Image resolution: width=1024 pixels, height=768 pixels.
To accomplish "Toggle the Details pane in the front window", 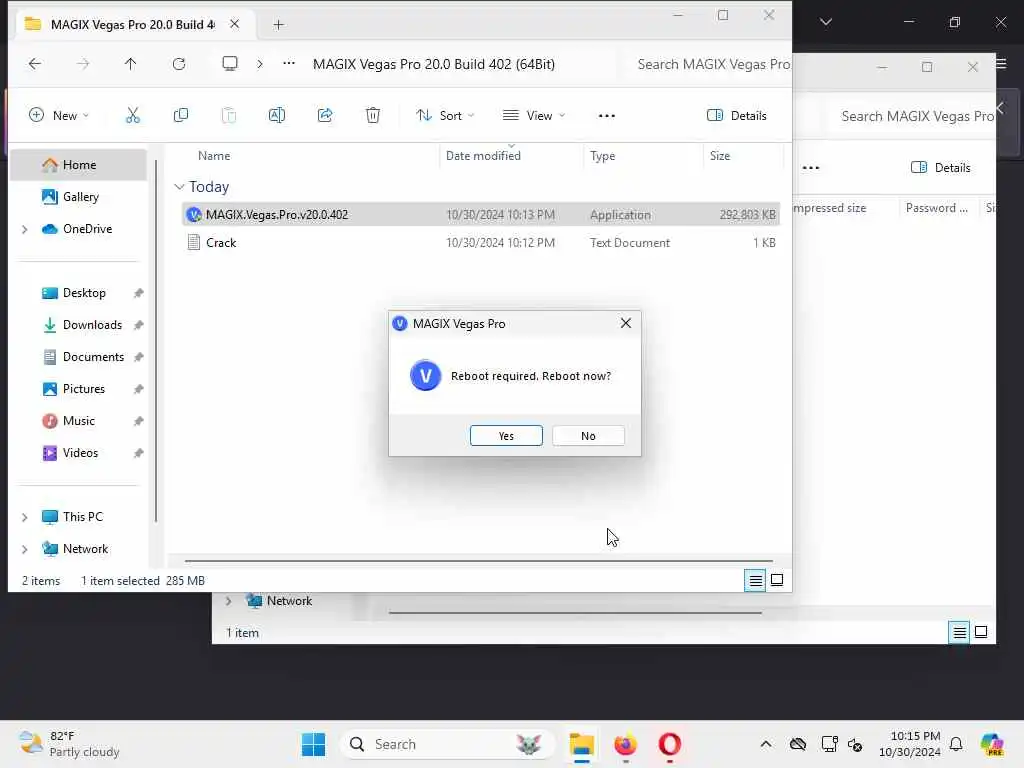I will tap(737, 116).
